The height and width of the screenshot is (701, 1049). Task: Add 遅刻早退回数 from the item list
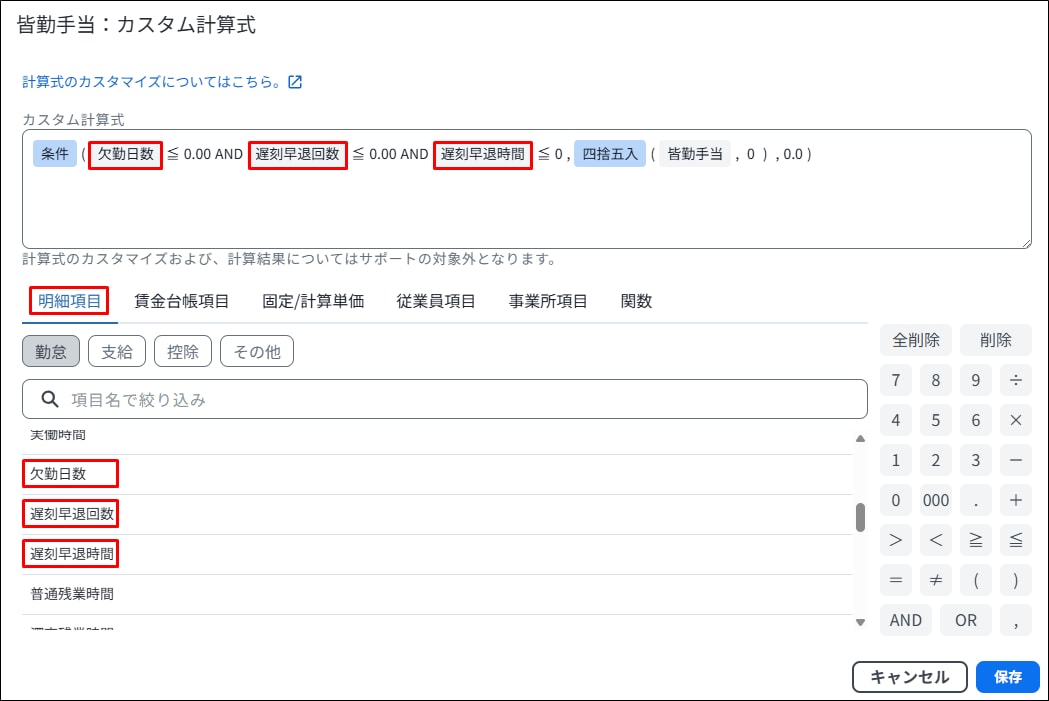click(72, 514)
